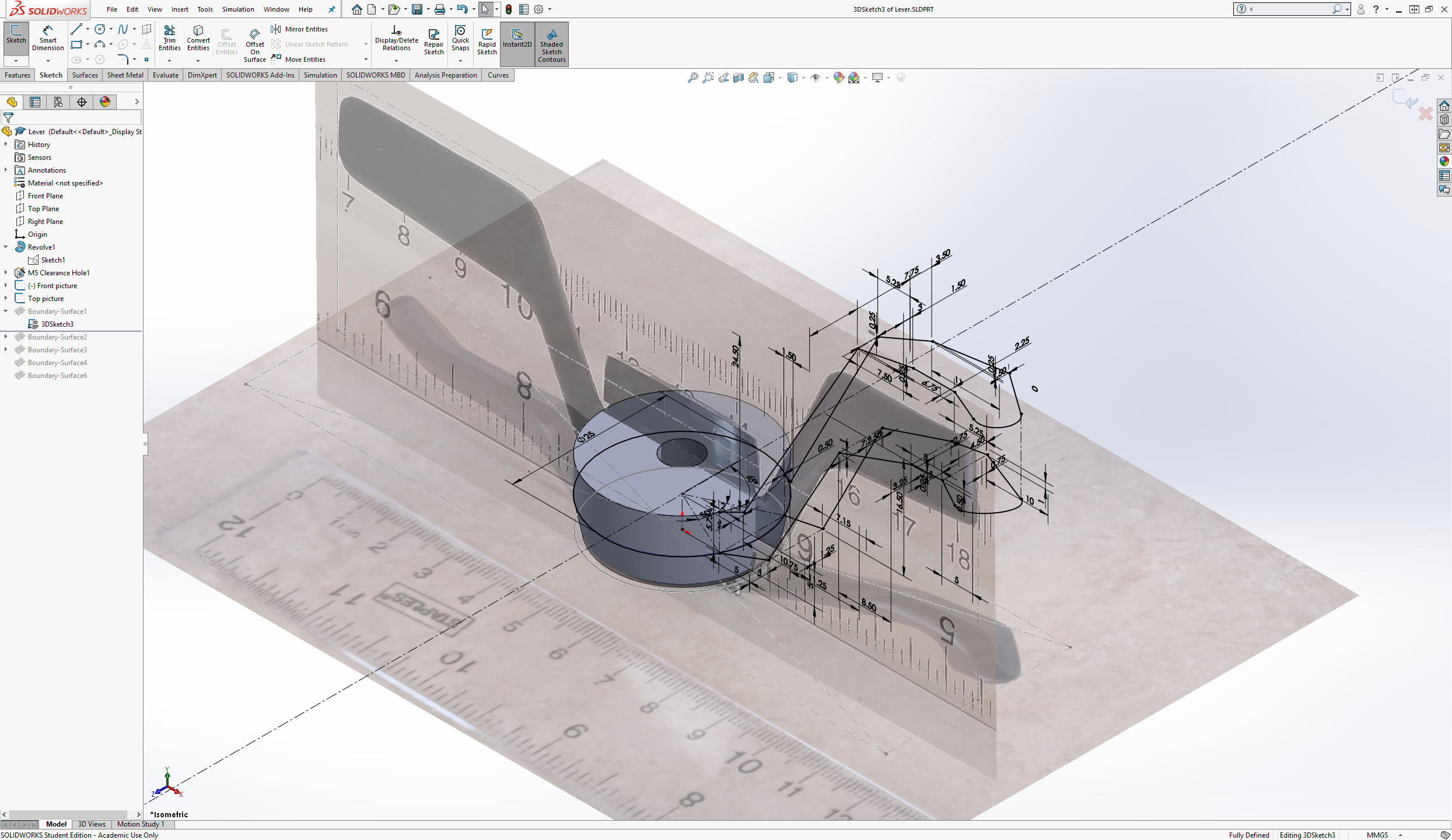The image size is (1452, 840).
Task: Open the ConfigurationManager tab icon
Action: 58,102
